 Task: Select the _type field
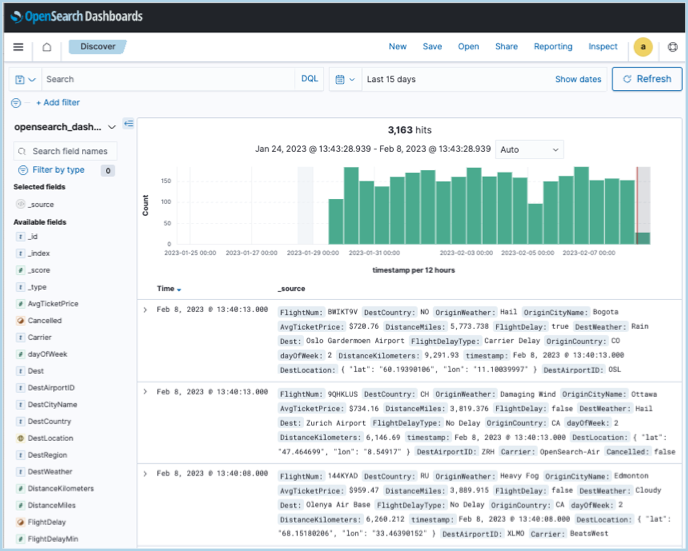point(37,287)
